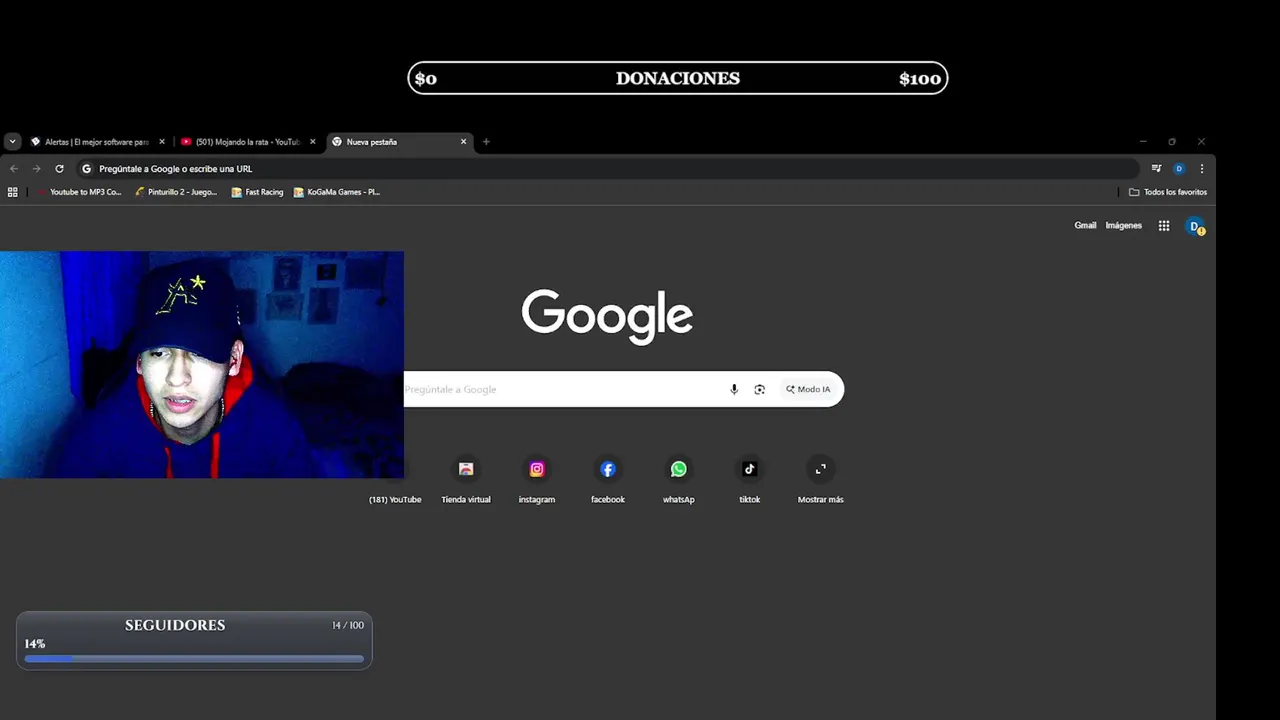Image resolution: width=1280 pixels, height=720 pixels.
Task: Minimize the Chrome window
Action: pyautogui.click(x=1144, y=142)
